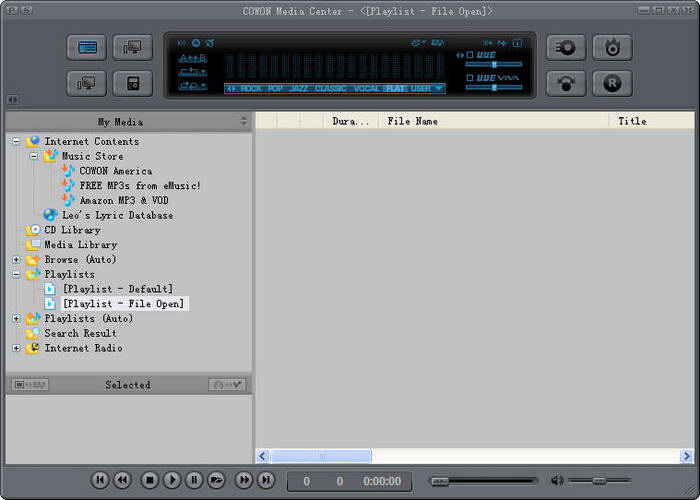Pause playback
Viewport: 700px width, 500px height.
[x=194, y=480]
